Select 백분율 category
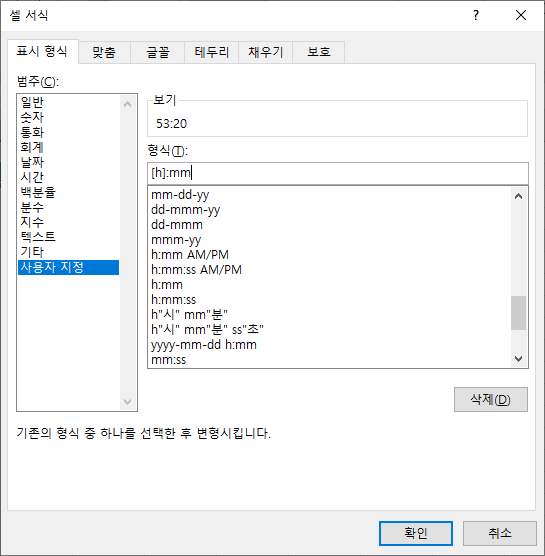 tap(68, 192)
